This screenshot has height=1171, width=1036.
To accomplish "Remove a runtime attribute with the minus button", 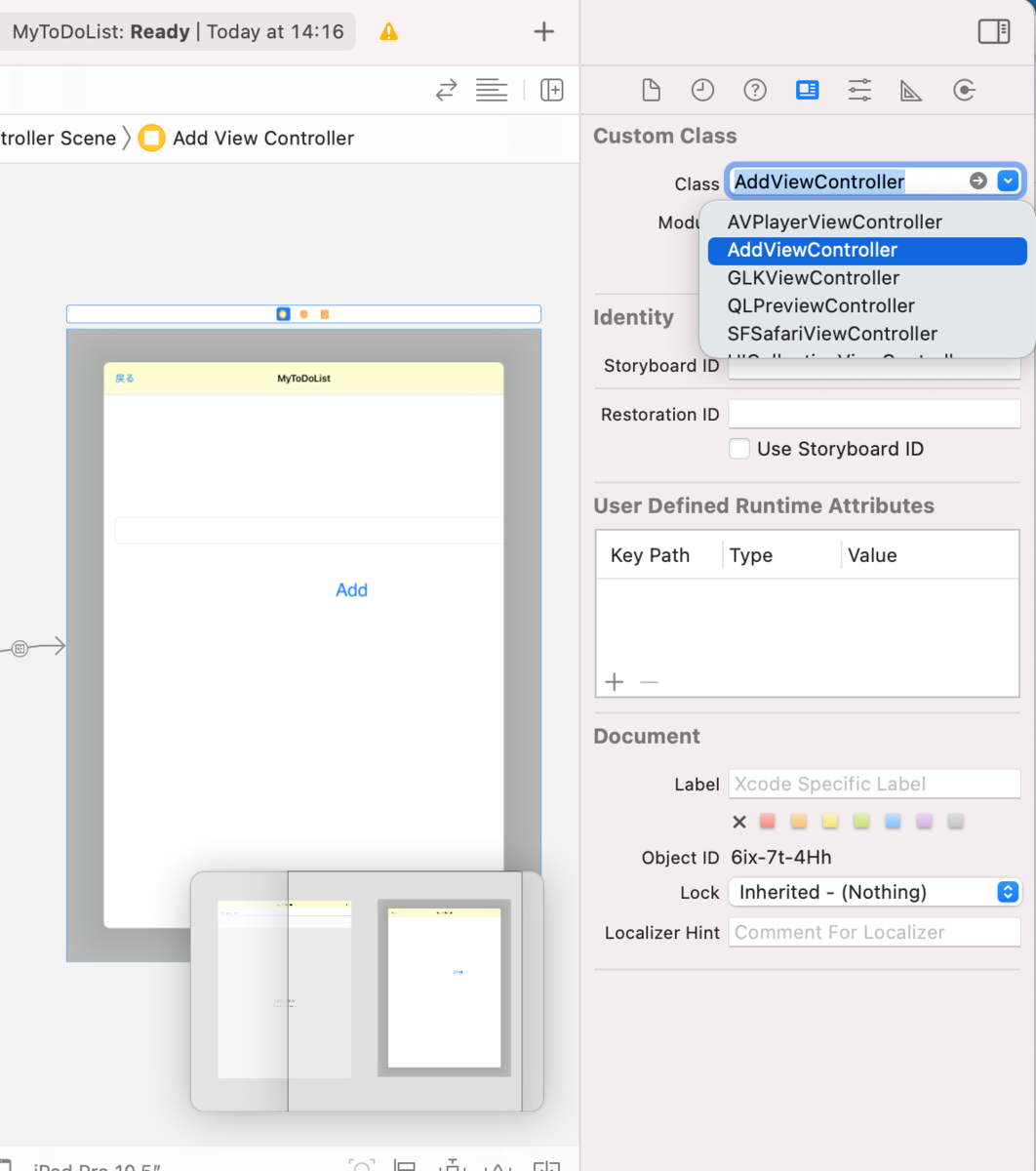I will pos(649,682).
